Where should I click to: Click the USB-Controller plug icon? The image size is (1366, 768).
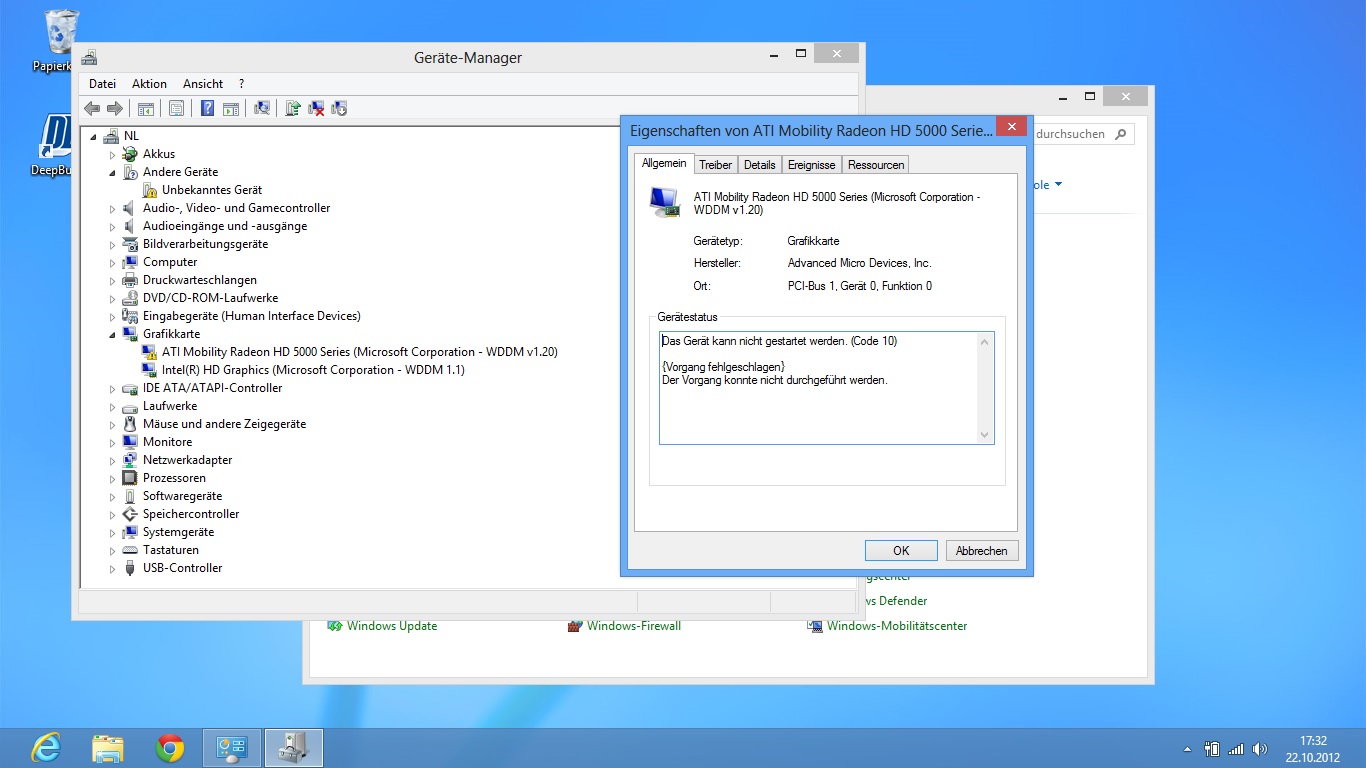(x=130, y=568)
